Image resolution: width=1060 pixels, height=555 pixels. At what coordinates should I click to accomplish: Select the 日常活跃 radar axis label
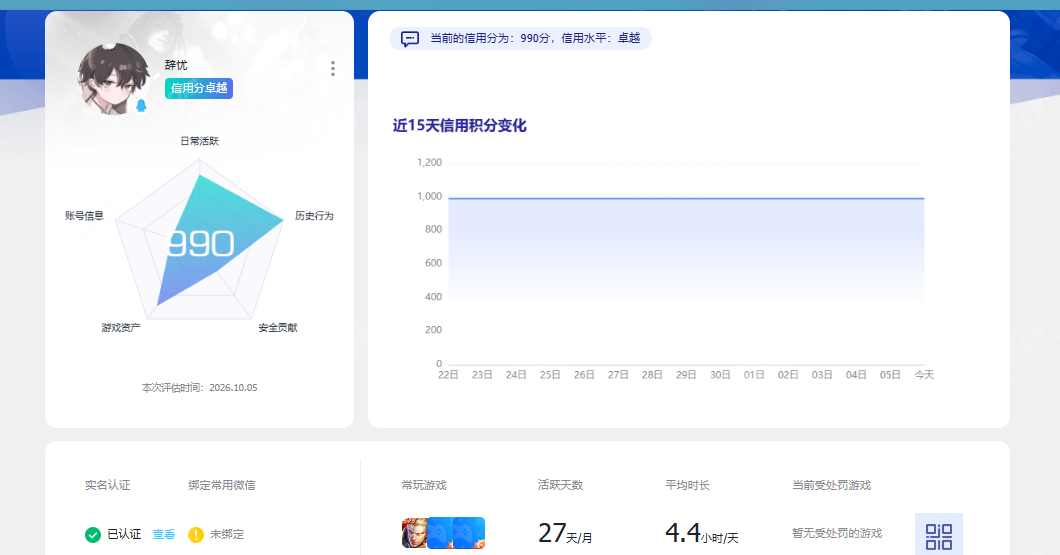(199, 141)
